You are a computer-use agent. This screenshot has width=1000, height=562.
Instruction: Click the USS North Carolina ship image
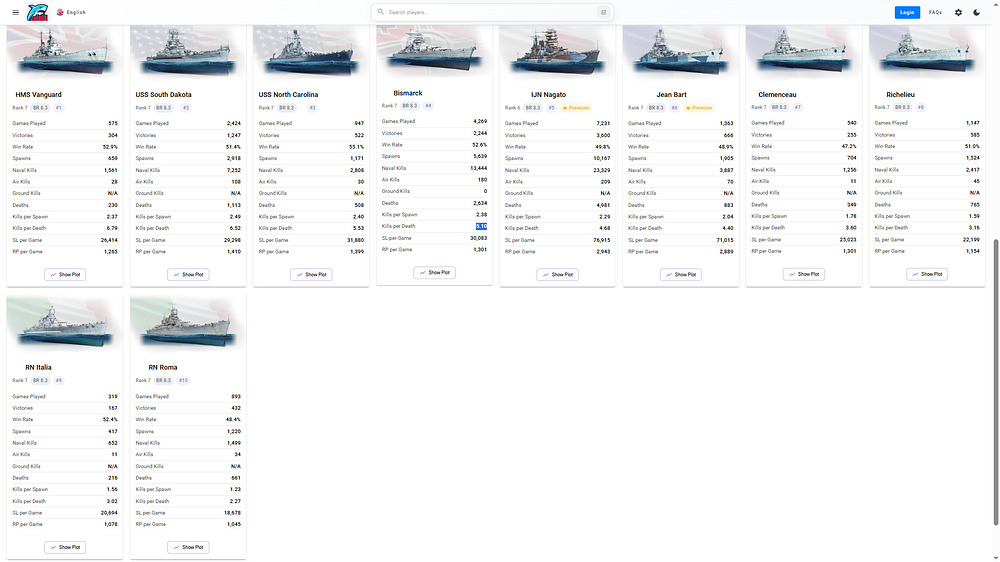point(311,52)
